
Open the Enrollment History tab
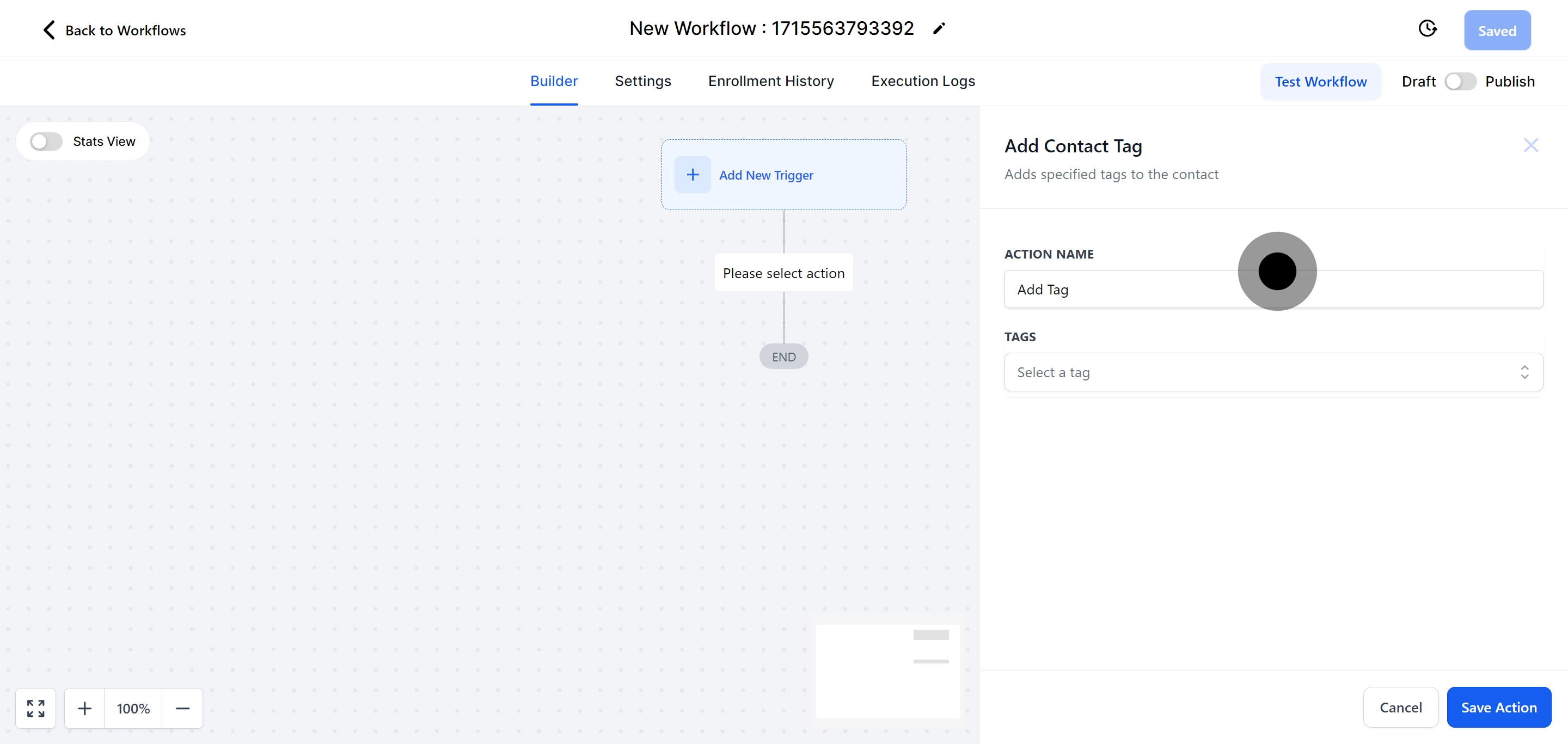[770, 82]
